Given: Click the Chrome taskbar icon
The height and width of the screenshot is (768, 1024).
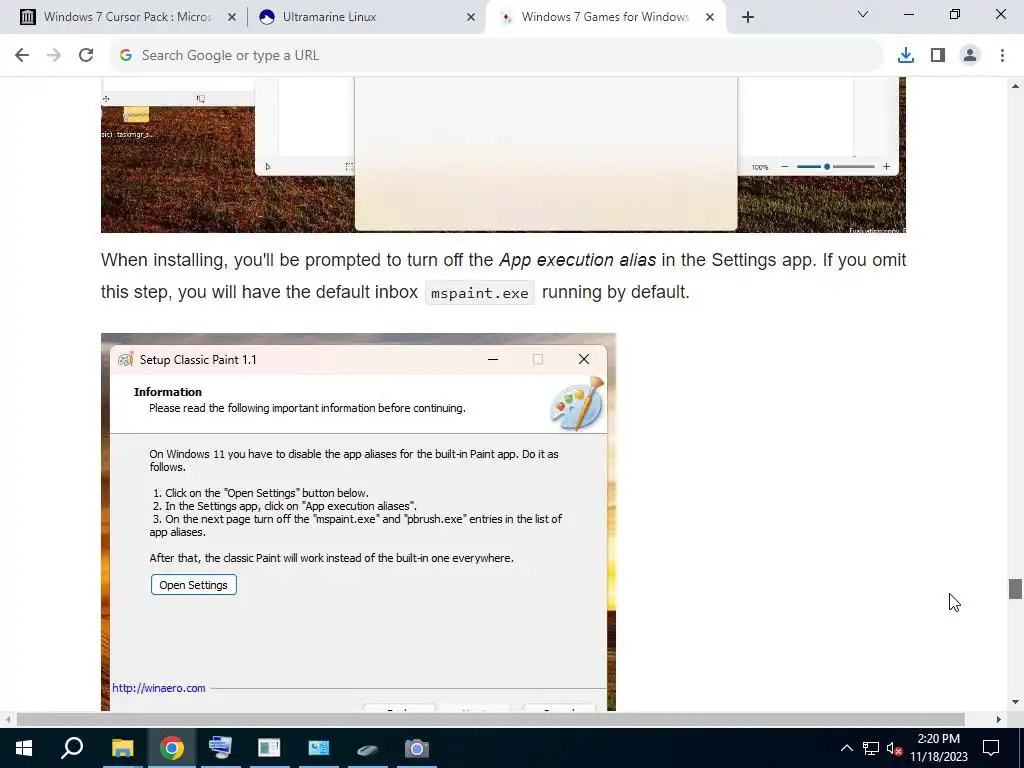Looking at the screenshot, I should pyautogui.click(x=171, y=748).
